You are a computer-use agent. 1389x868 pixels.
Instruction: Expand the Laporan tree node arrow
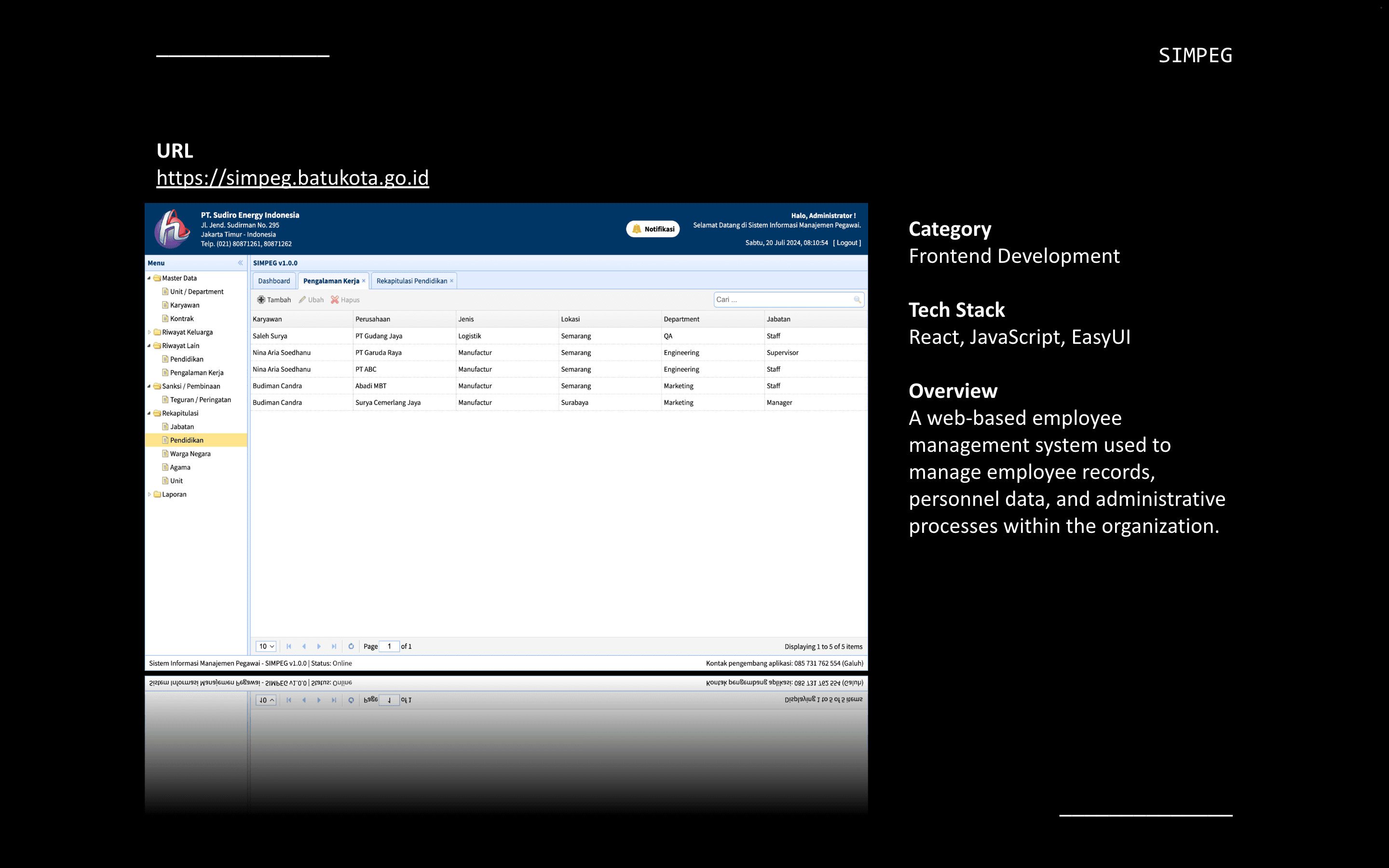149,494
